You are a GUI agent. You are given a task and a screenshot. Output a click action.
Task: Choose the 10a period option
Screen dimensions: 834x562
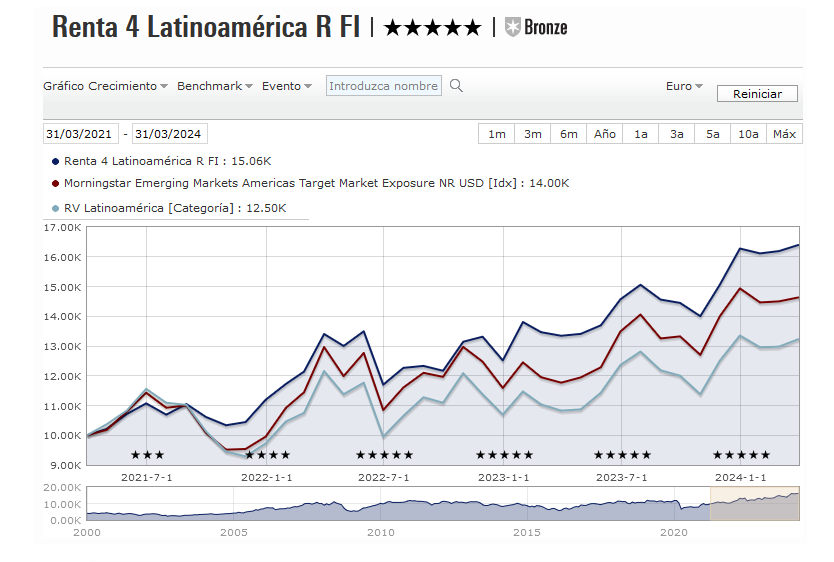tap(748, 134)
